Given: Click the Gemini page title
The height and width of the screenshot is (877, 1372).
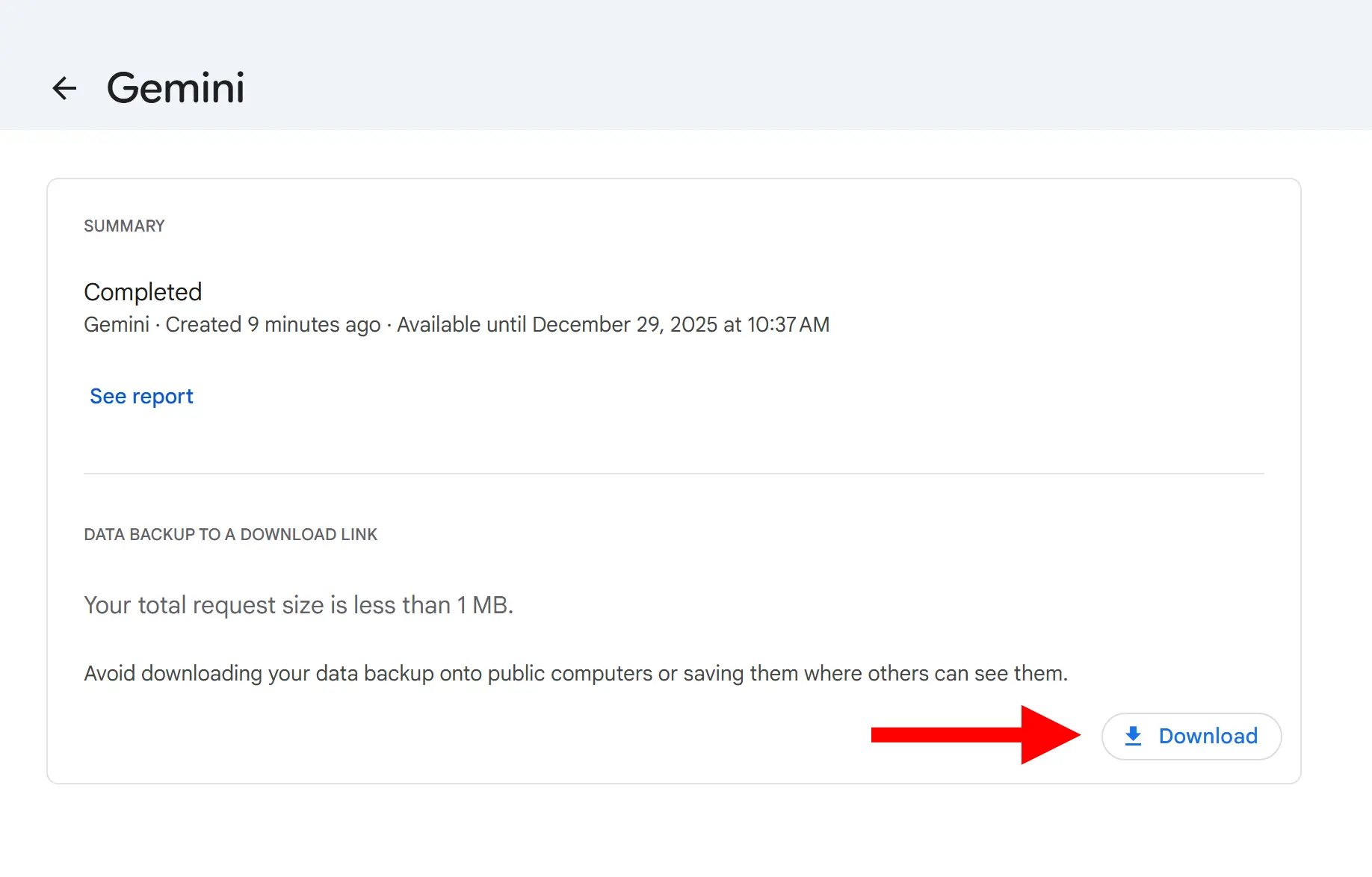Looking at the screenshot, I should tap(176, 88).
